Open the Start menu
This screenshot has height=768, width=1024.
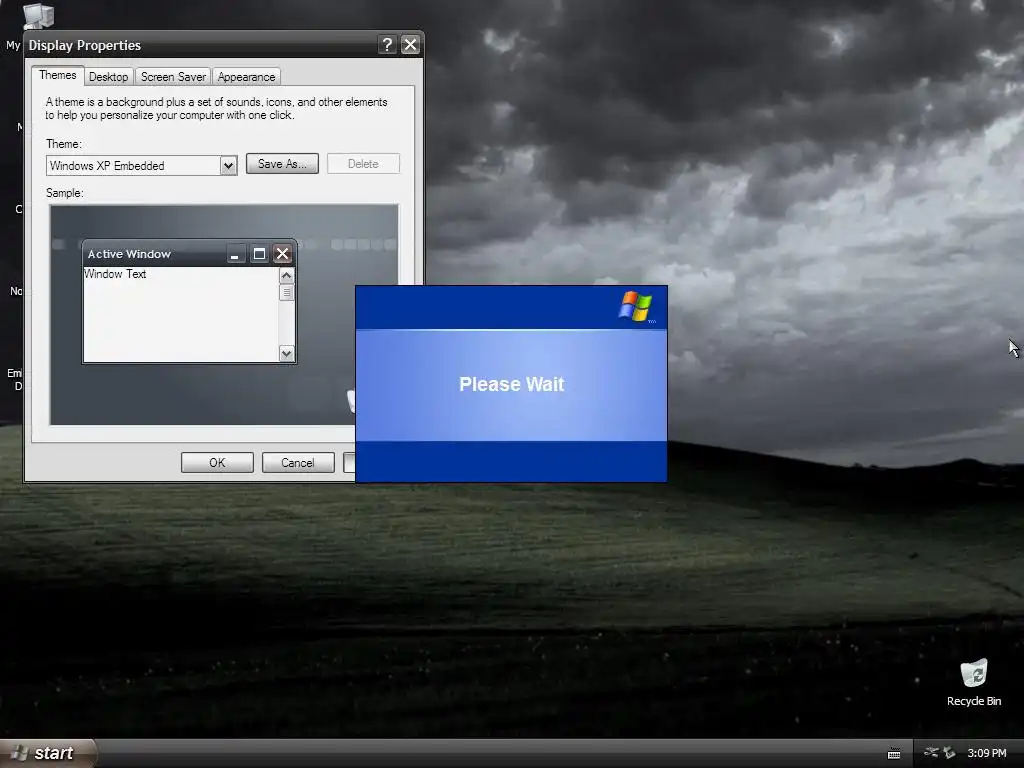click(x=48, y=753)
